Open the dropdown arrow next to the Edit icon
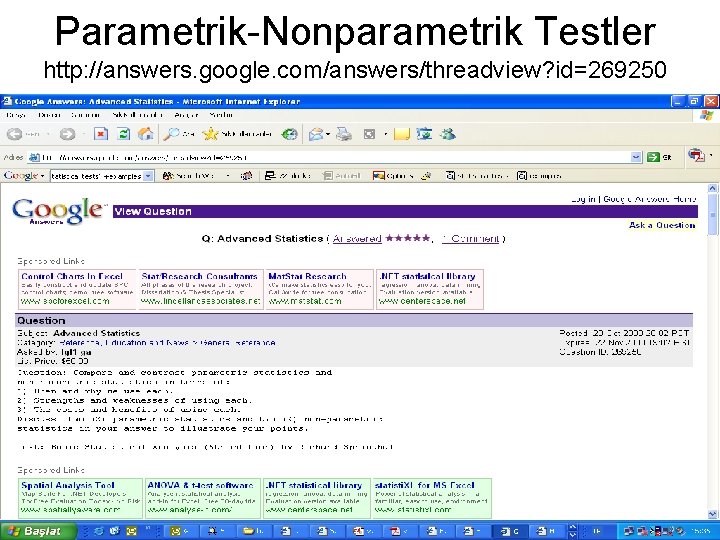Image resolution: width=720 pixels, height=540 pixels. pyautogui.click(x=386, y=134)
